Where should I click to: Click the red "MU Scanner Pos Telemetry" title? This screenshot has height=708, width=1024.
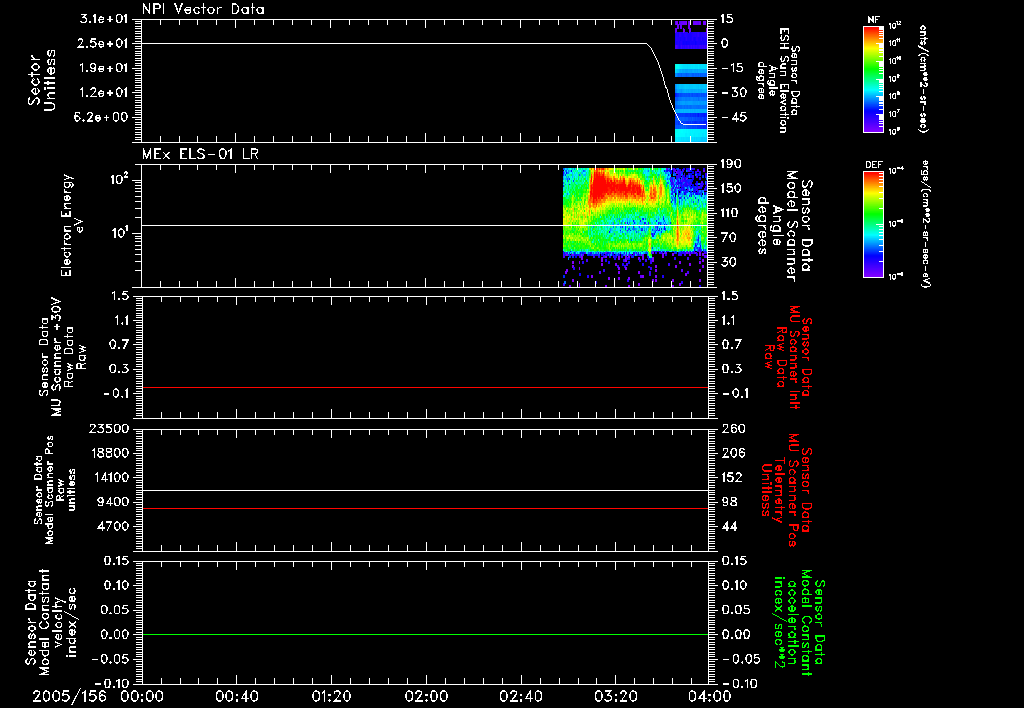coord(787,490)
